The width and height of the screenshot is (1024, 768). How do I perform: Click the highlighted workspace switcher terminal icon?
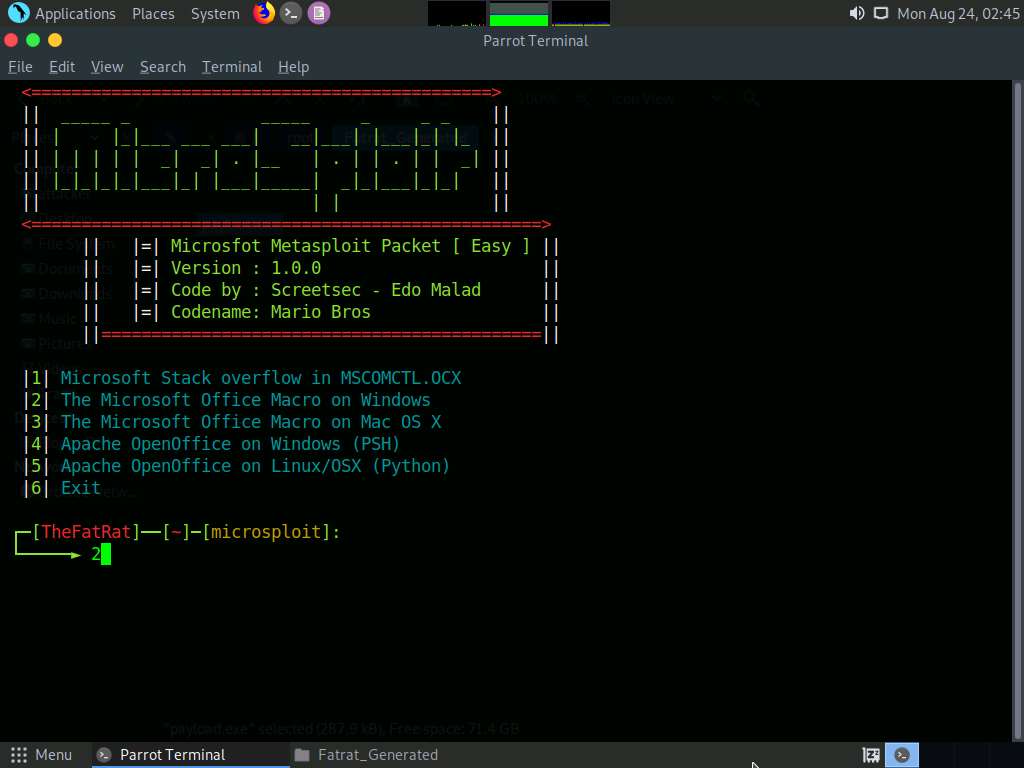pyautogui.click(x=902, y=755)
